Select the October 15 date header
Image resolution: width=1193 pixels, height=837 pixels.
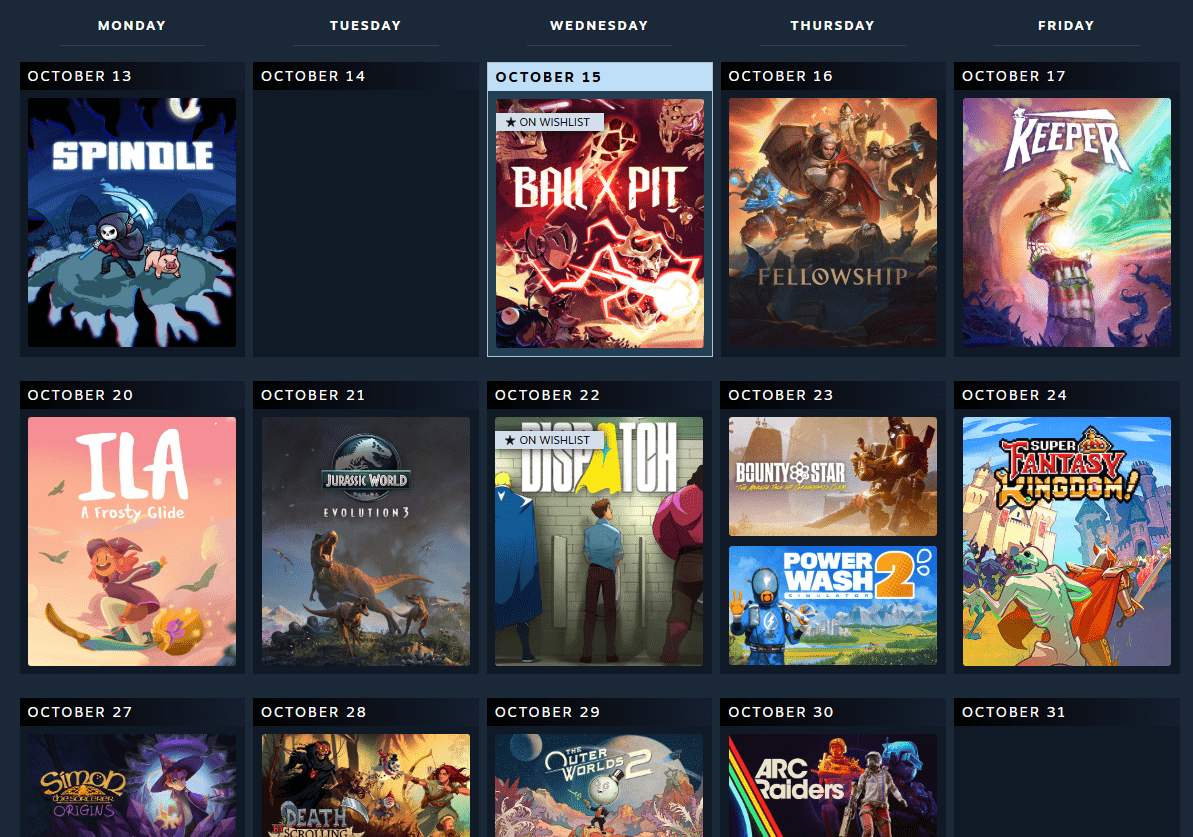(x=548, y=77)
